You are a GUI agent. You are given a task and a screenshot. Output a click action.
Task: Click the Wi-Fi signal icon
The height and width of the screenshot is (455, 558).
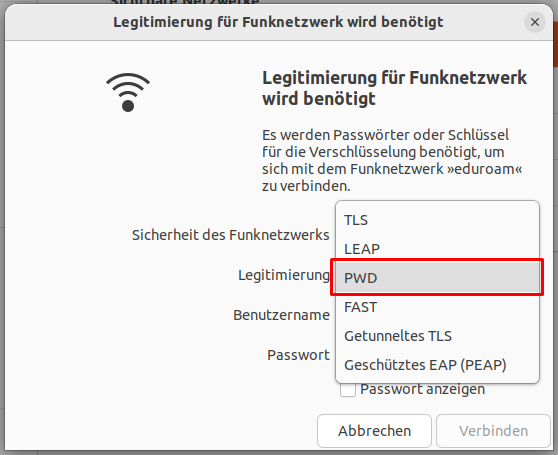128,92
